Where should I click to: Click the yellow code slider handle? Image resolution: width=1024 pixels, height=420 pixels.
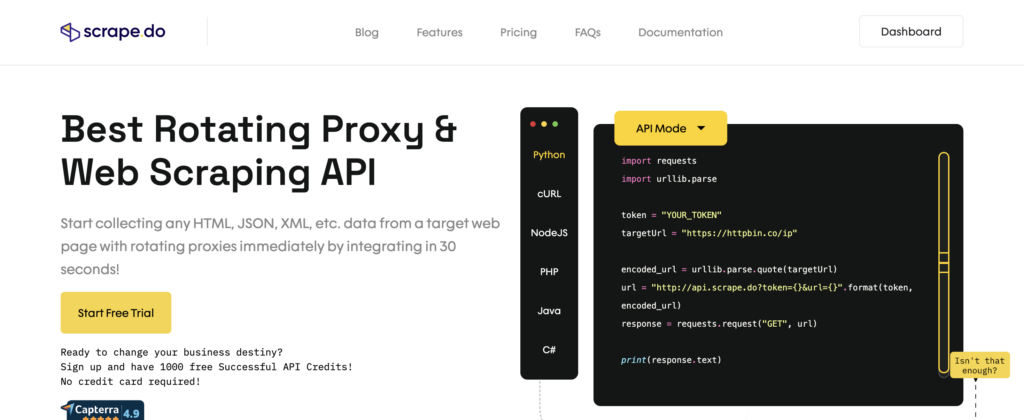943,262
